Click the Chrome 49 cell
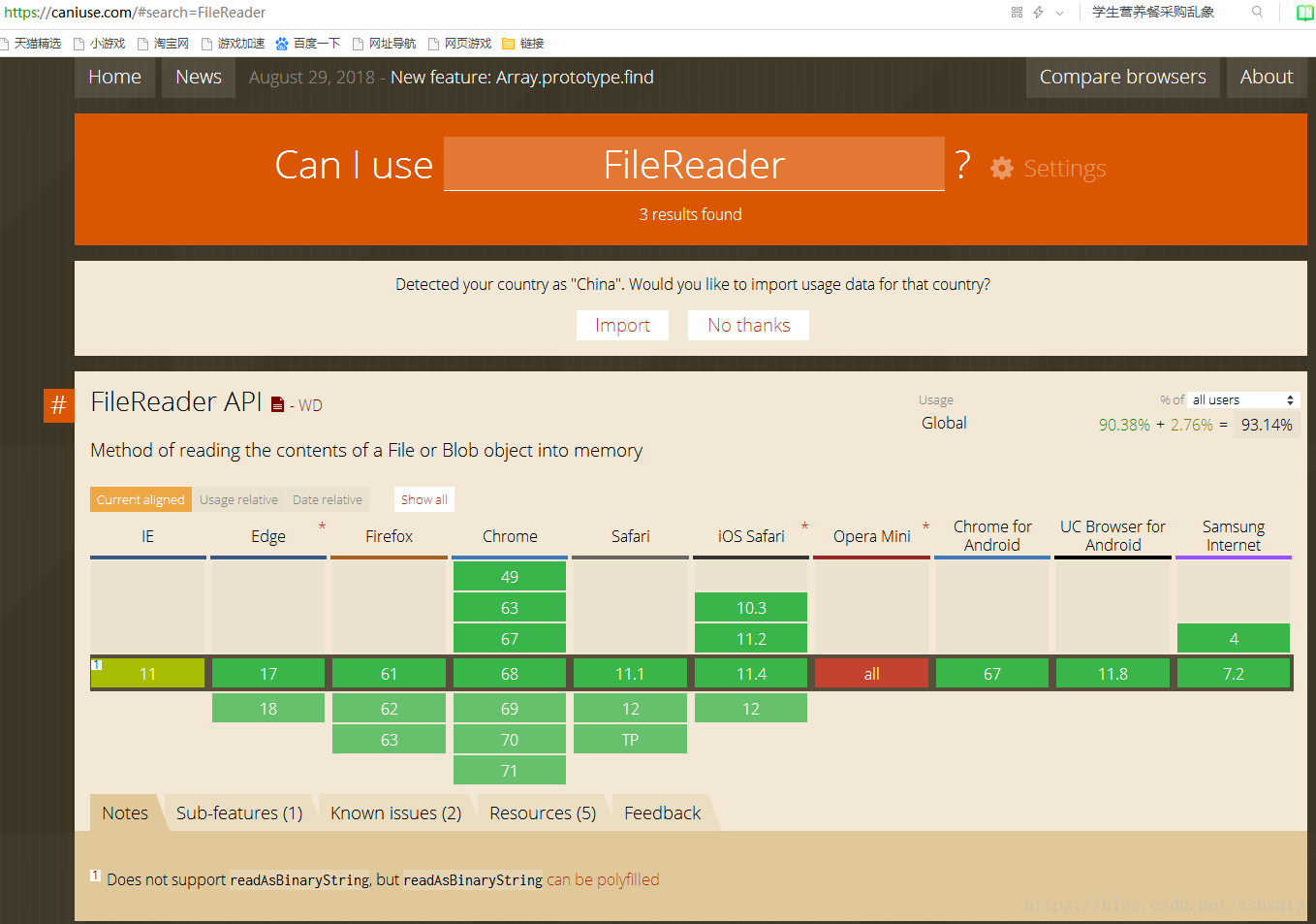 510,576
